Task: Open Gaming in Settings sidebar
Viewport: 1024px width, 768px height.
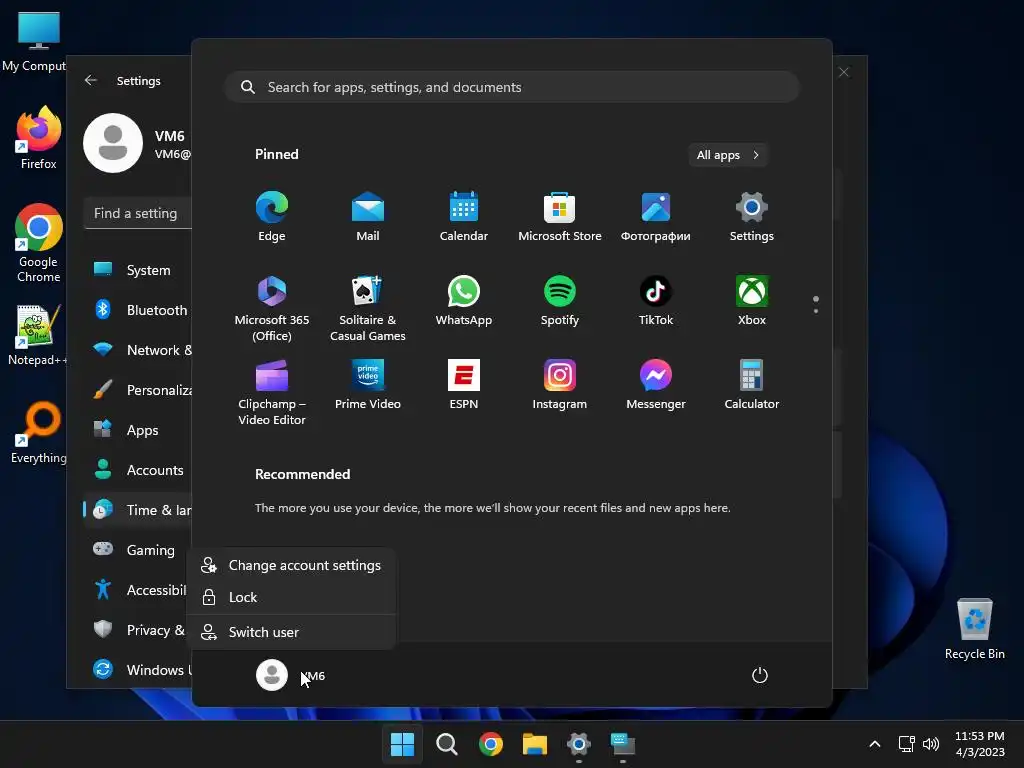Action: [138, 550]
